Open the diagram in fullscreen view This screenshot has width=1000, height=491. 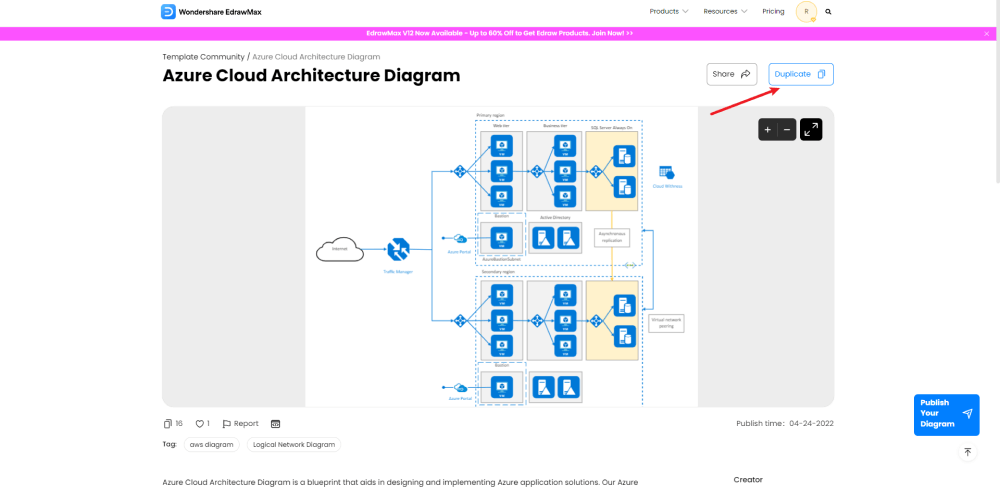click(811, 129)
